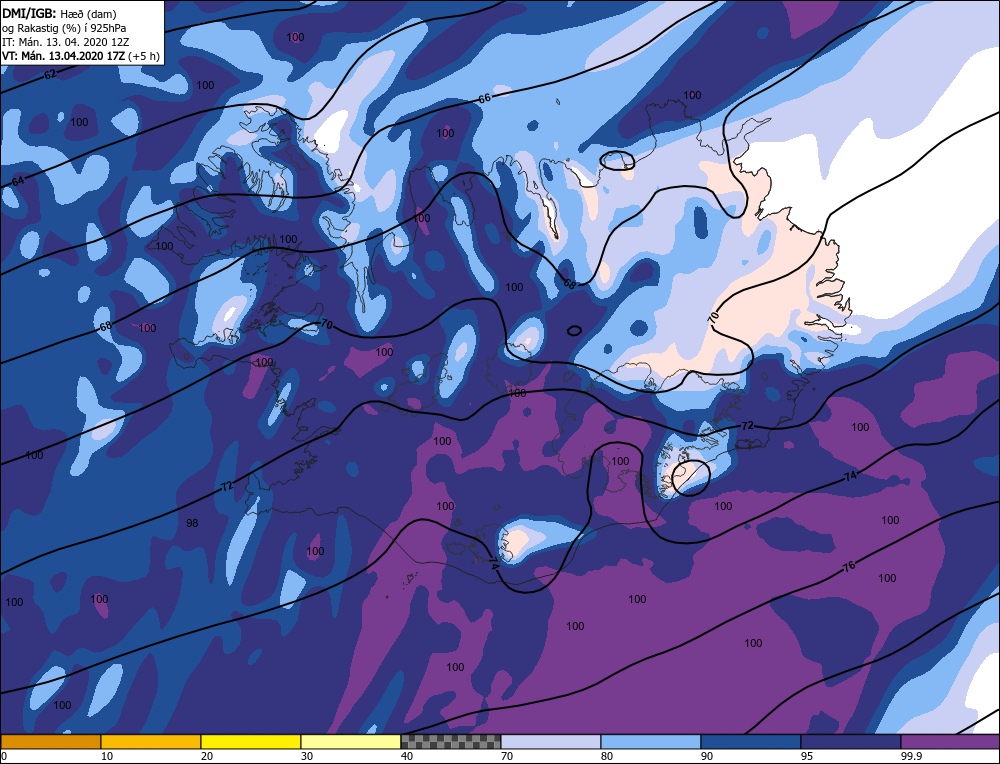The image size is (1000, 764).
Task: Click the bright yellow 20–30 legend swatch
Action: click(251, 742)
